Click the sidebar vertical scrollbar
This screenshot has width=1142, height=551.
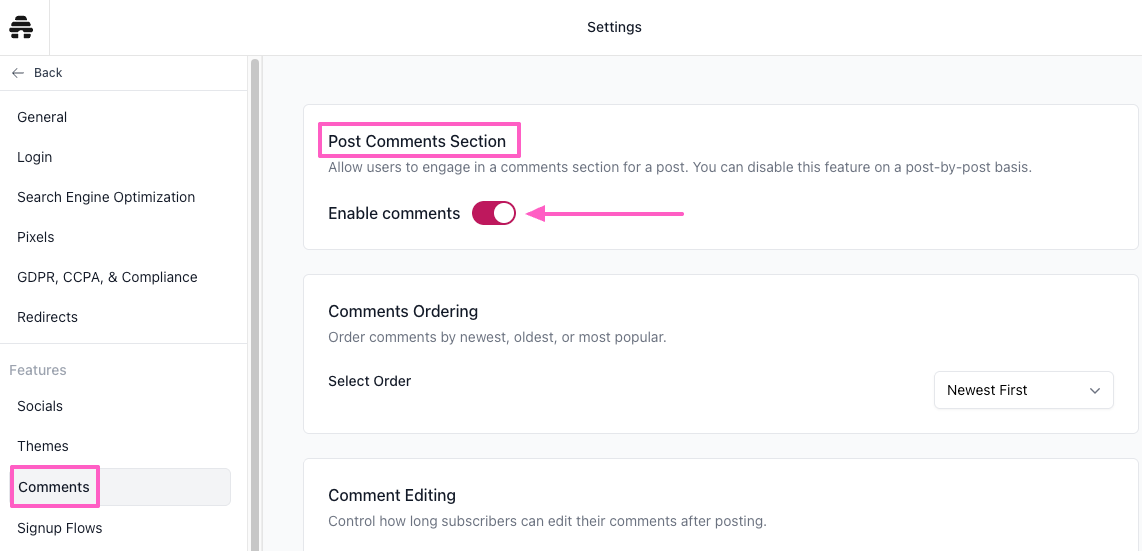point(255,306)
